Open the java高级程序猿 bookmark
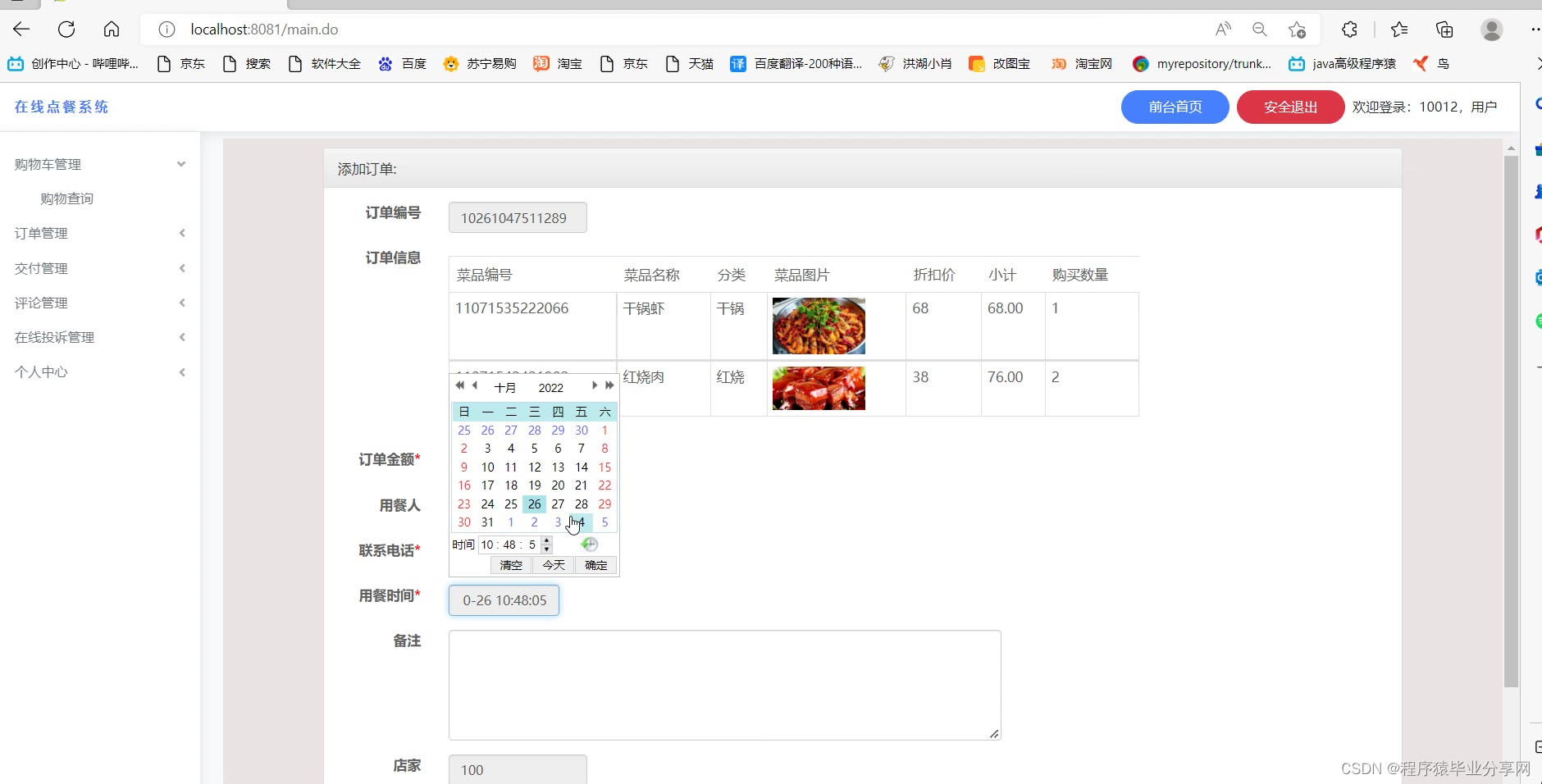 [1342, 63]
